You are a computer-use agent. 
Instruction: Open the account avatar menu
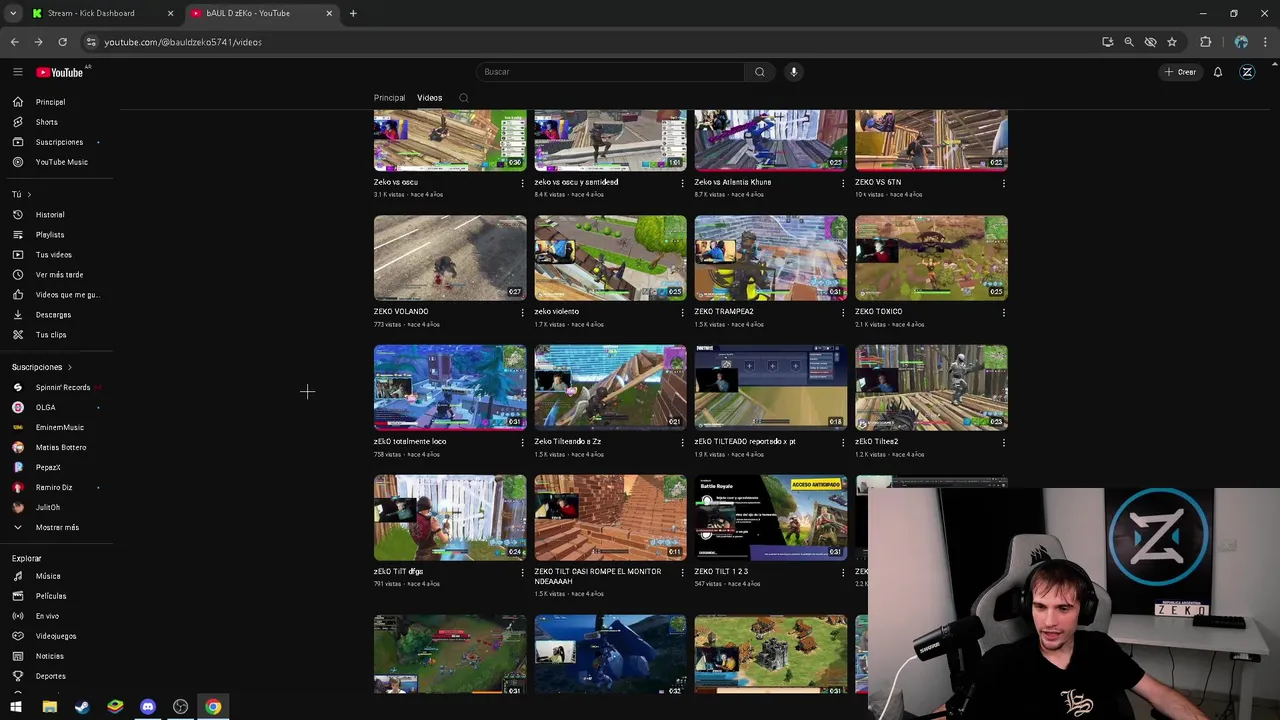coord(1247,72)
